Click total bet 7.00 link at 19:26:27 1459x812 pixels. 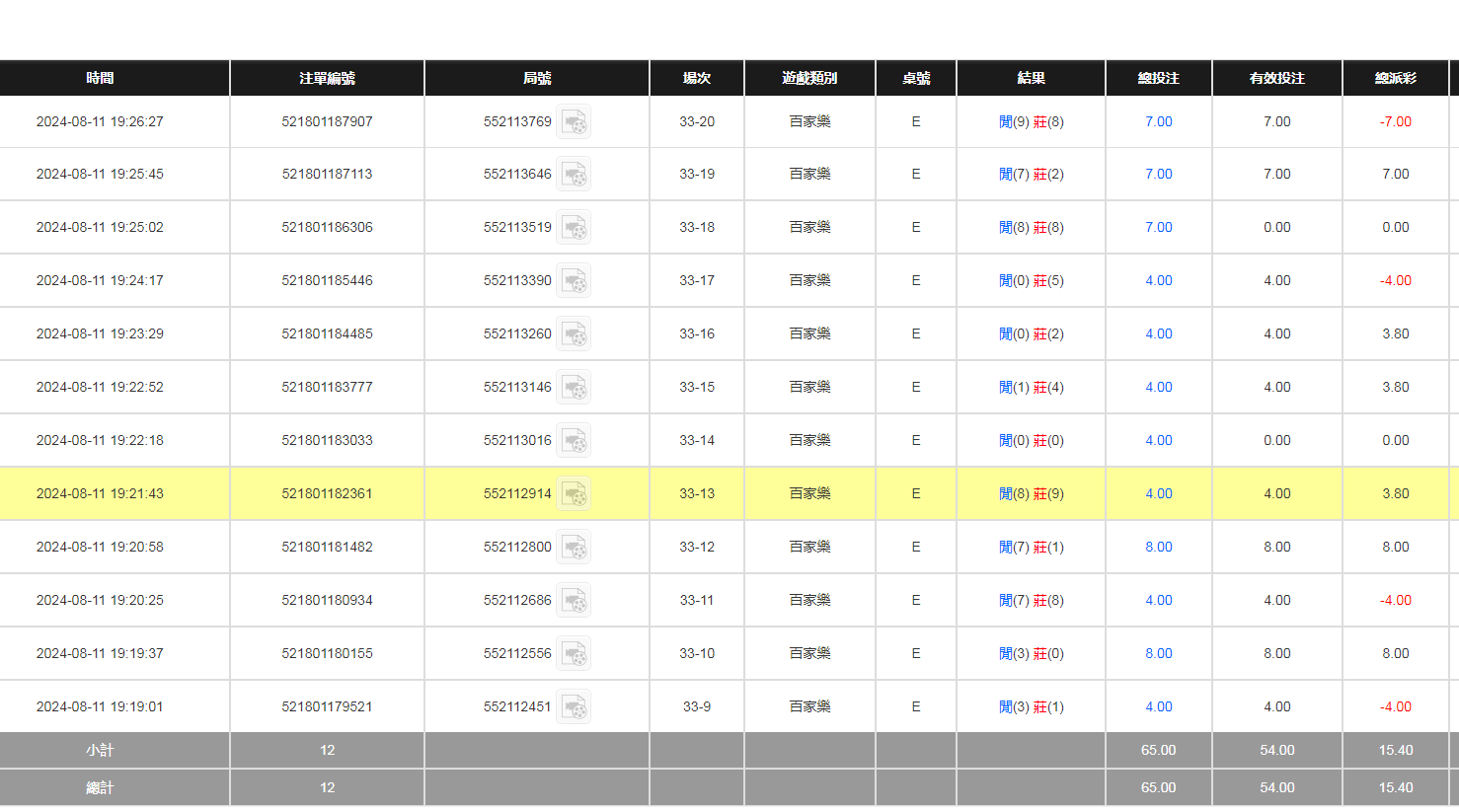tap(1158, 121)
